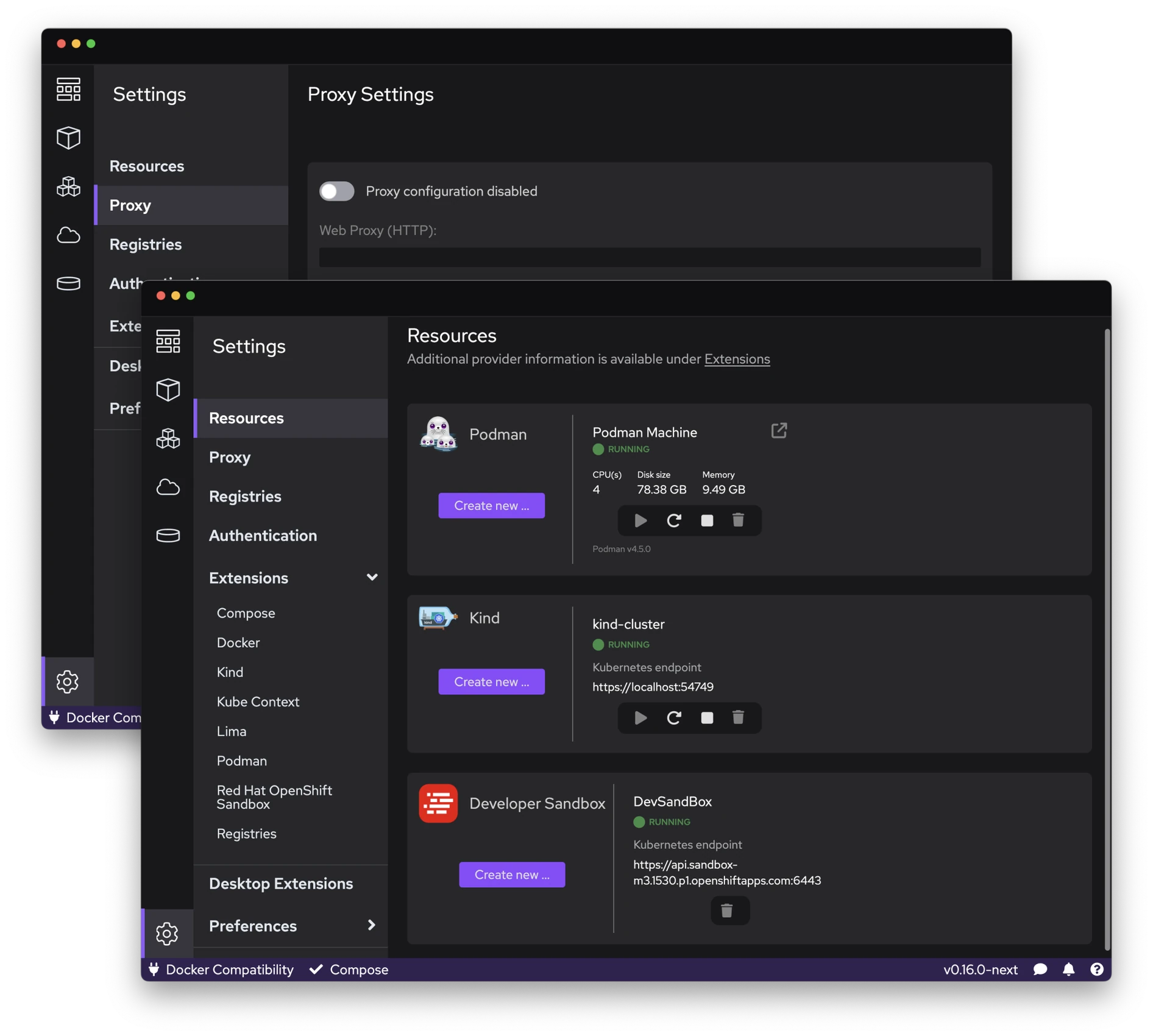The height and width of the screenshot is (1036, 1153).
Task: Open the Volumes disk icon in front sidebar
Action: [168, 535]
